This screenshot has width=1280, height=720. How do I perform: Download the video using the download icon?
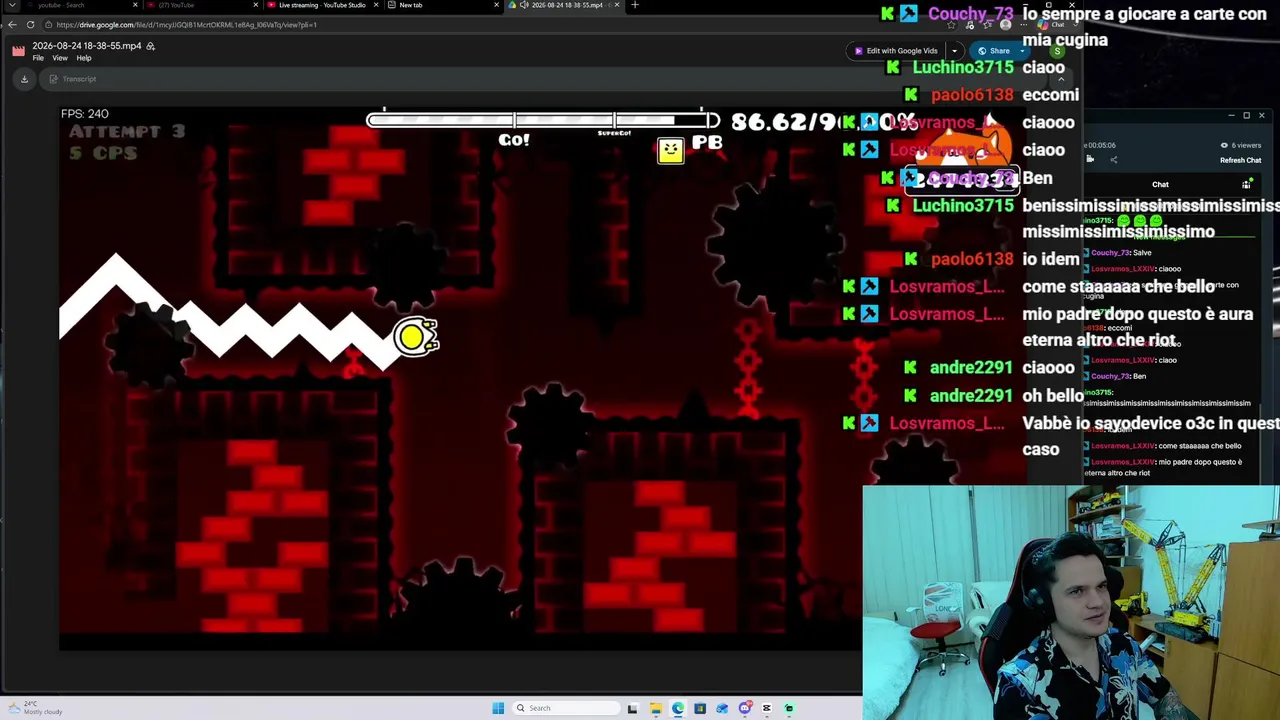coord(24,79)
